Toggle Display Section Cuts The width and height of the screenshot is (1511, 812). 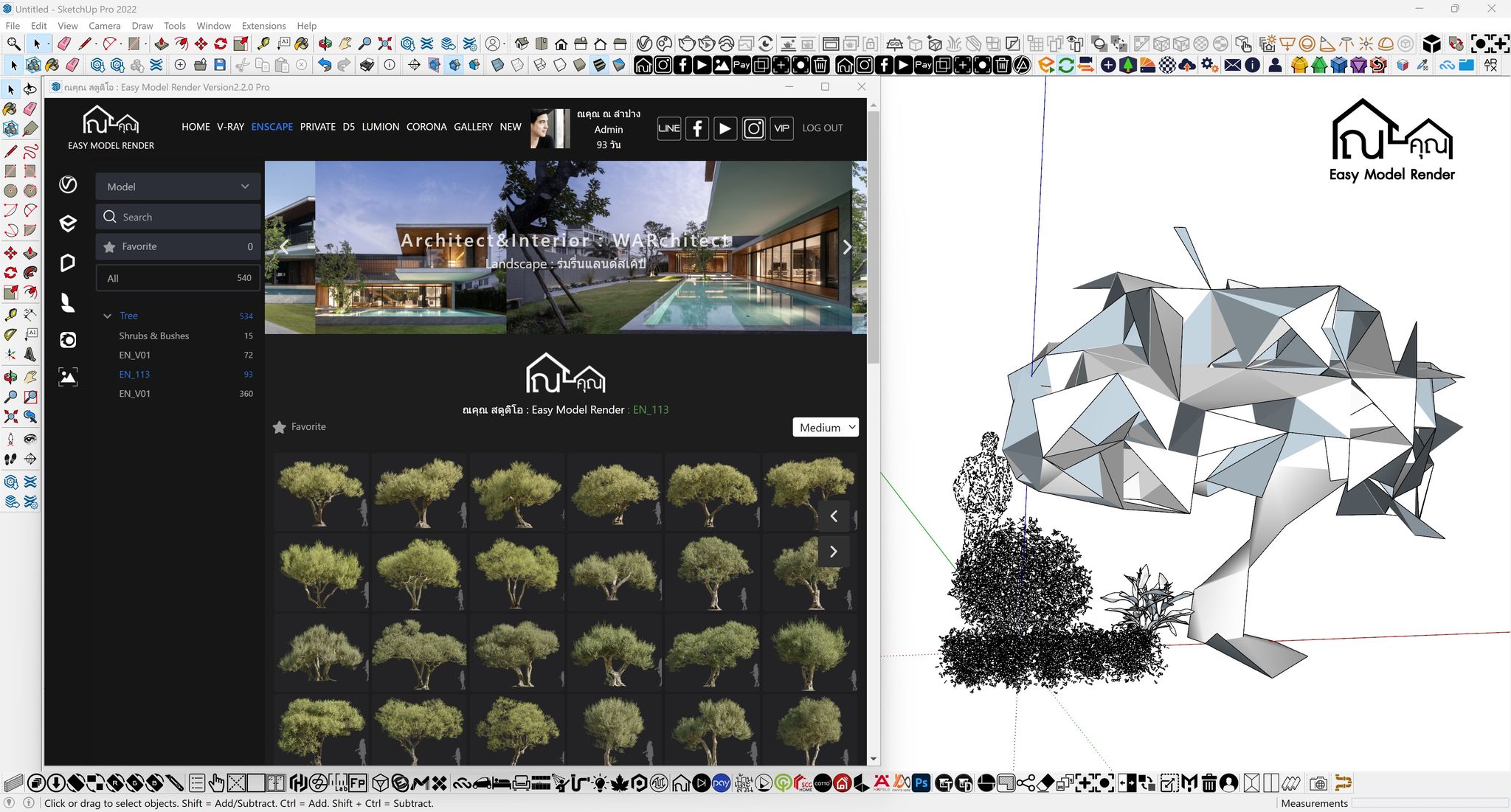454,65
